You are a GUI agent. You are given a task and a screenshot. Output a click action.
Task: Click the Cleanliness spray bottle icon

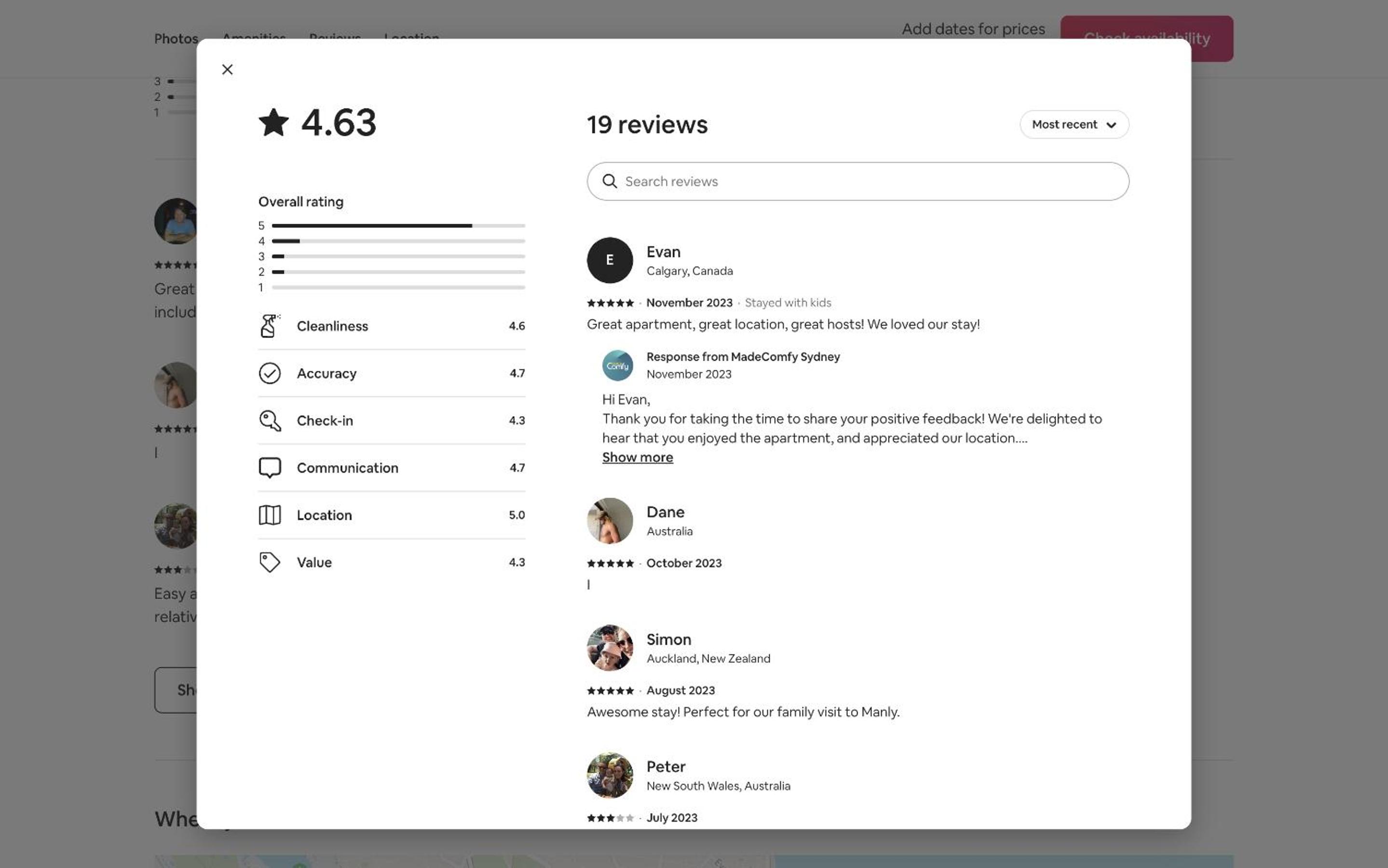tap(270, 325)
